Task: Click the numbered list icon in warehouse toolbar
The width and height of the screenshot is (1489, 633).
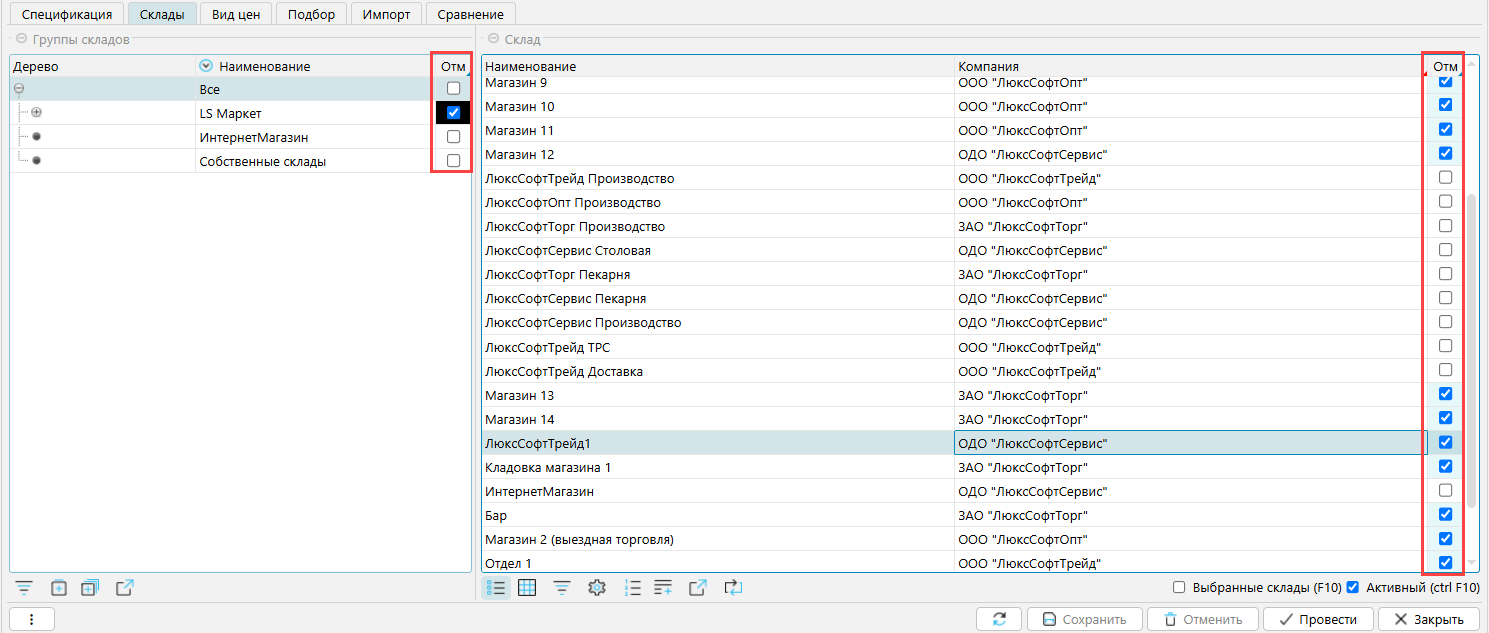Action: (631, 588)
